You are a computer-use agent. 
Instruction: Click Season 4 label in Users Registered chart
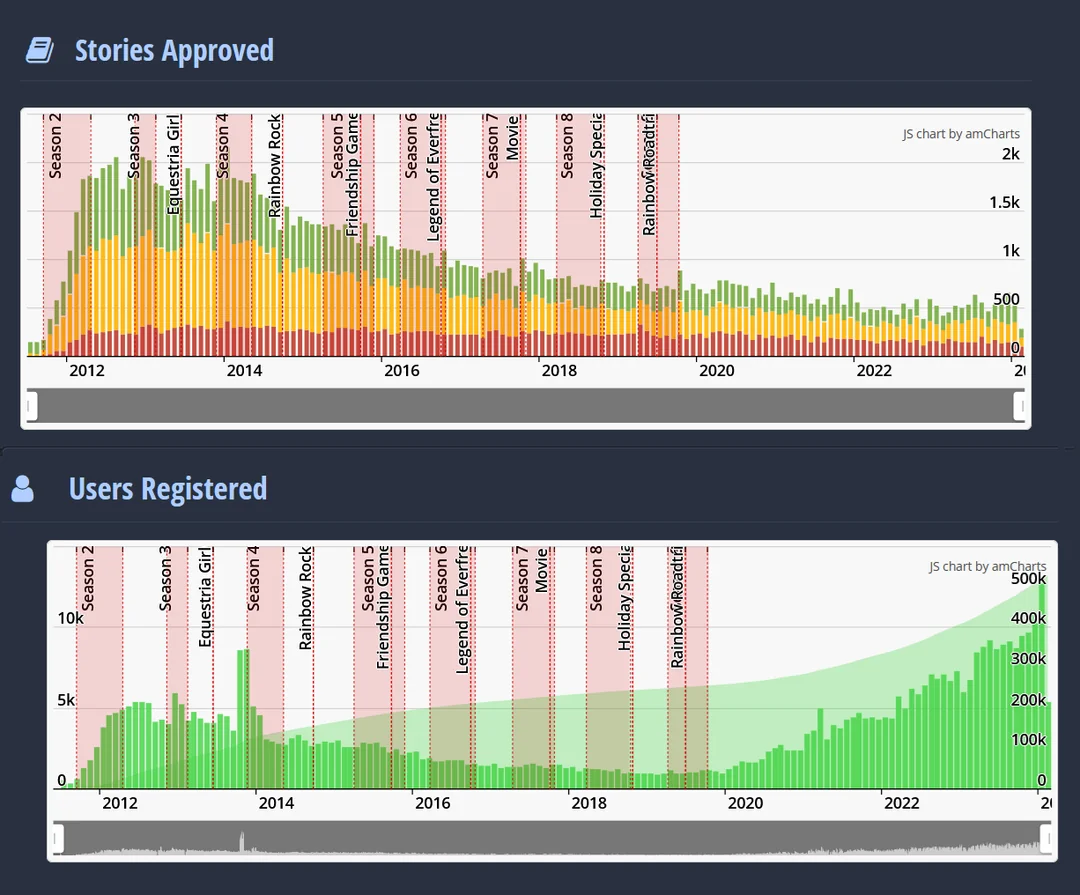(x=254, y=579)
